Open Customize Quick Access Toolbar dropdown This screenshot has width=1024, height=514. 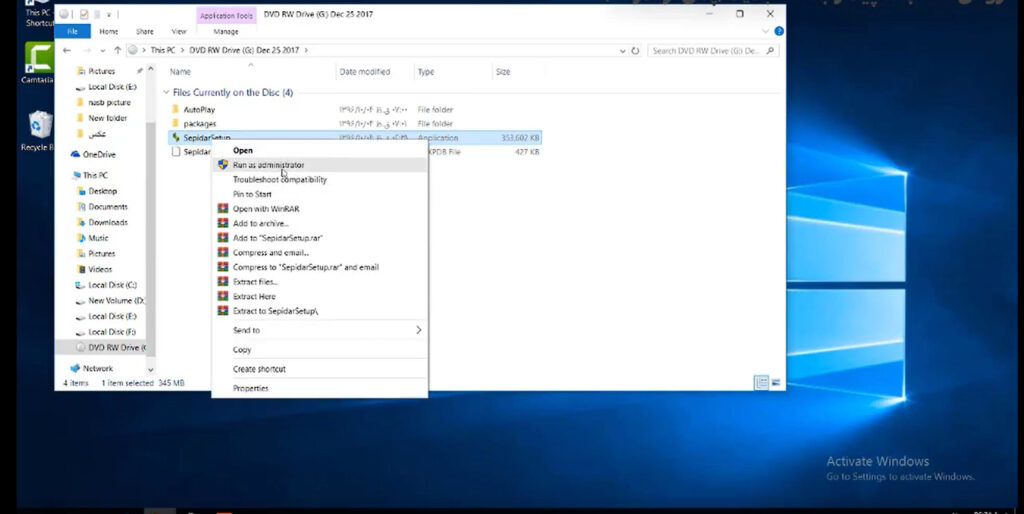tap(109, 14)
